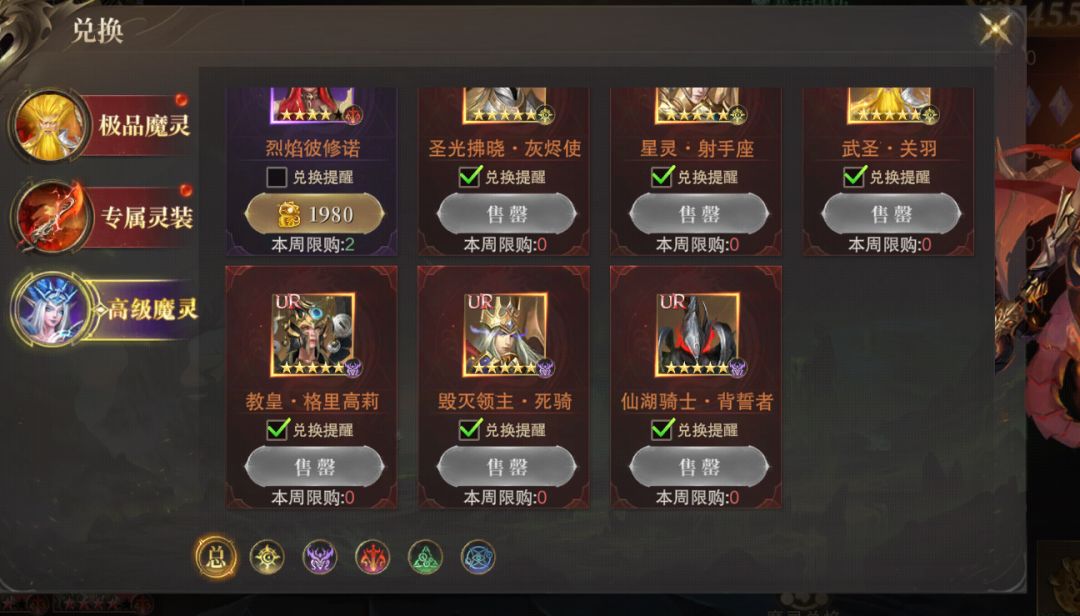Buy 烈焰彼修诺 for 1980 coins

(314, 214)
